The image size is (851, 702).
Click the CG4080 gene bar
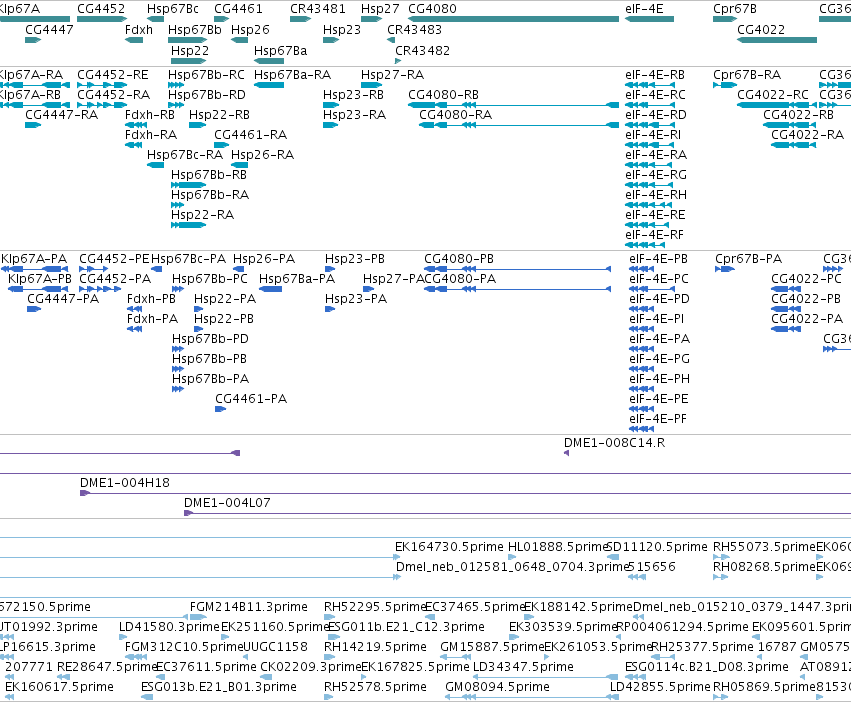(x=513, y=19)
